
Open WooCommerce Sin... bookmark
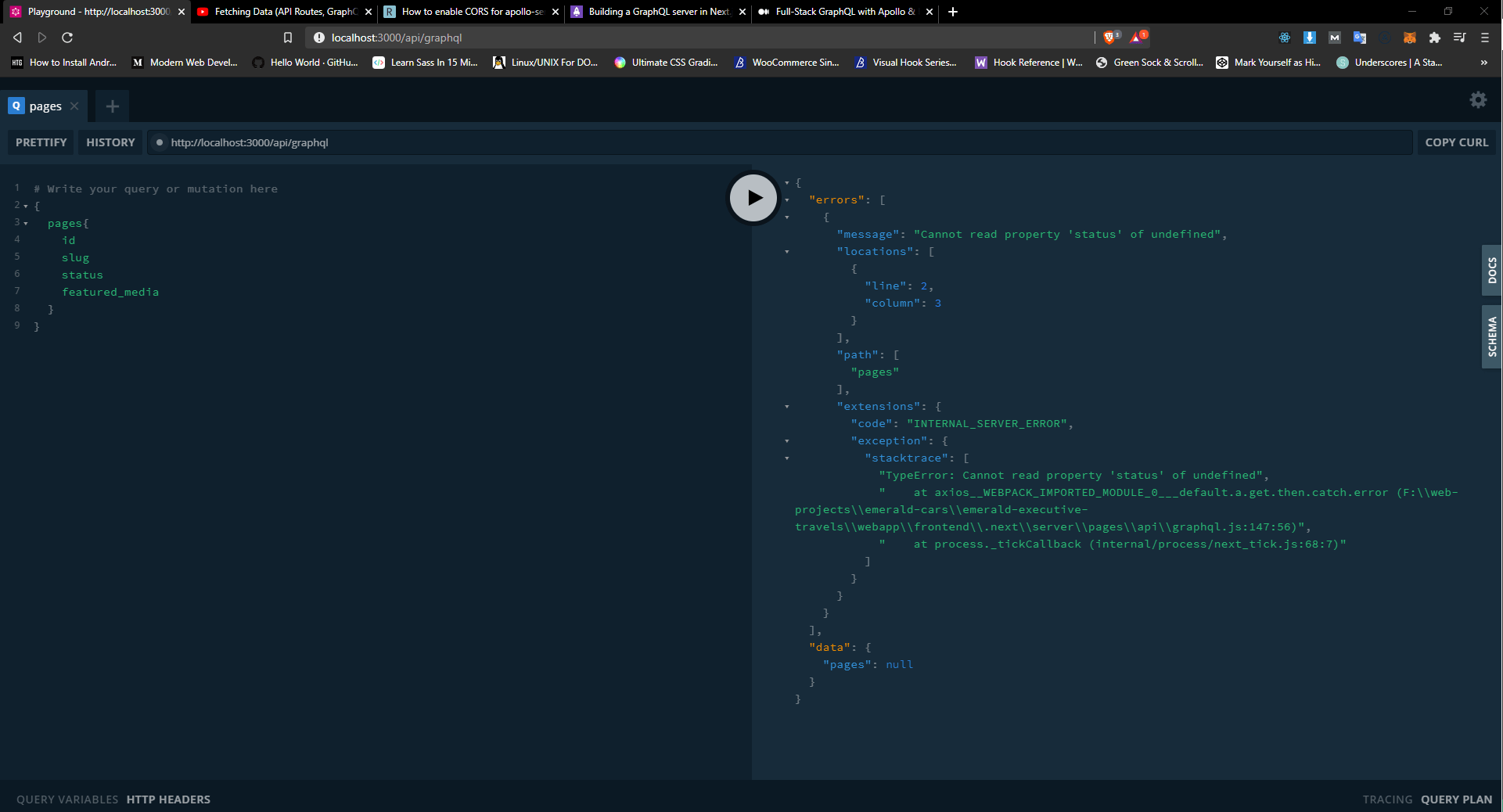click(787, 63)
